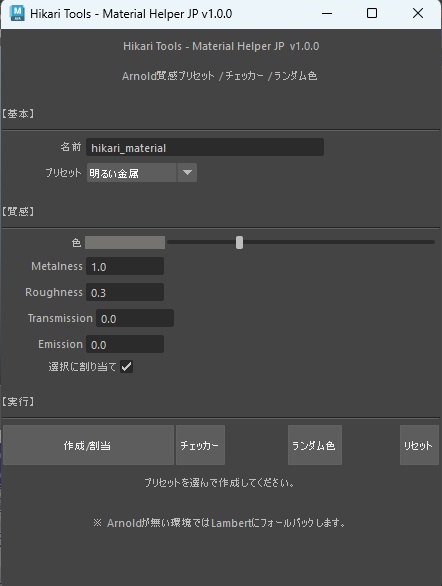Open the 色 gray color swatch

[125, 242]
